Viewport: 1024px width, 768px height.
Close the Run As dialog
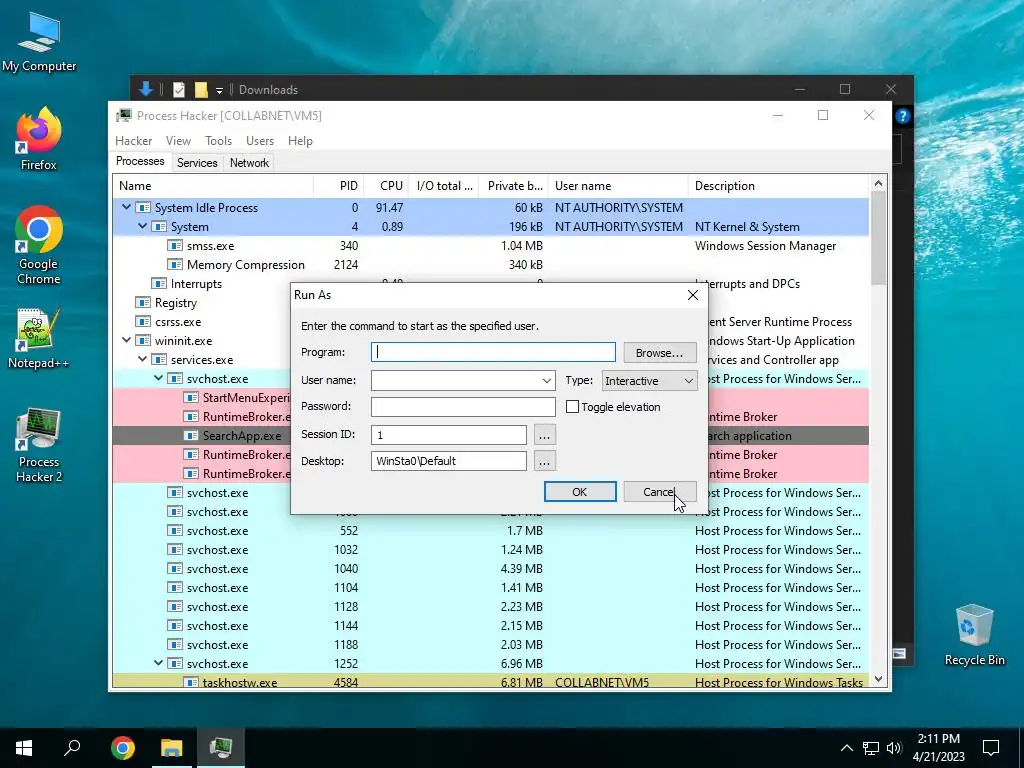(x=693, y=295)
